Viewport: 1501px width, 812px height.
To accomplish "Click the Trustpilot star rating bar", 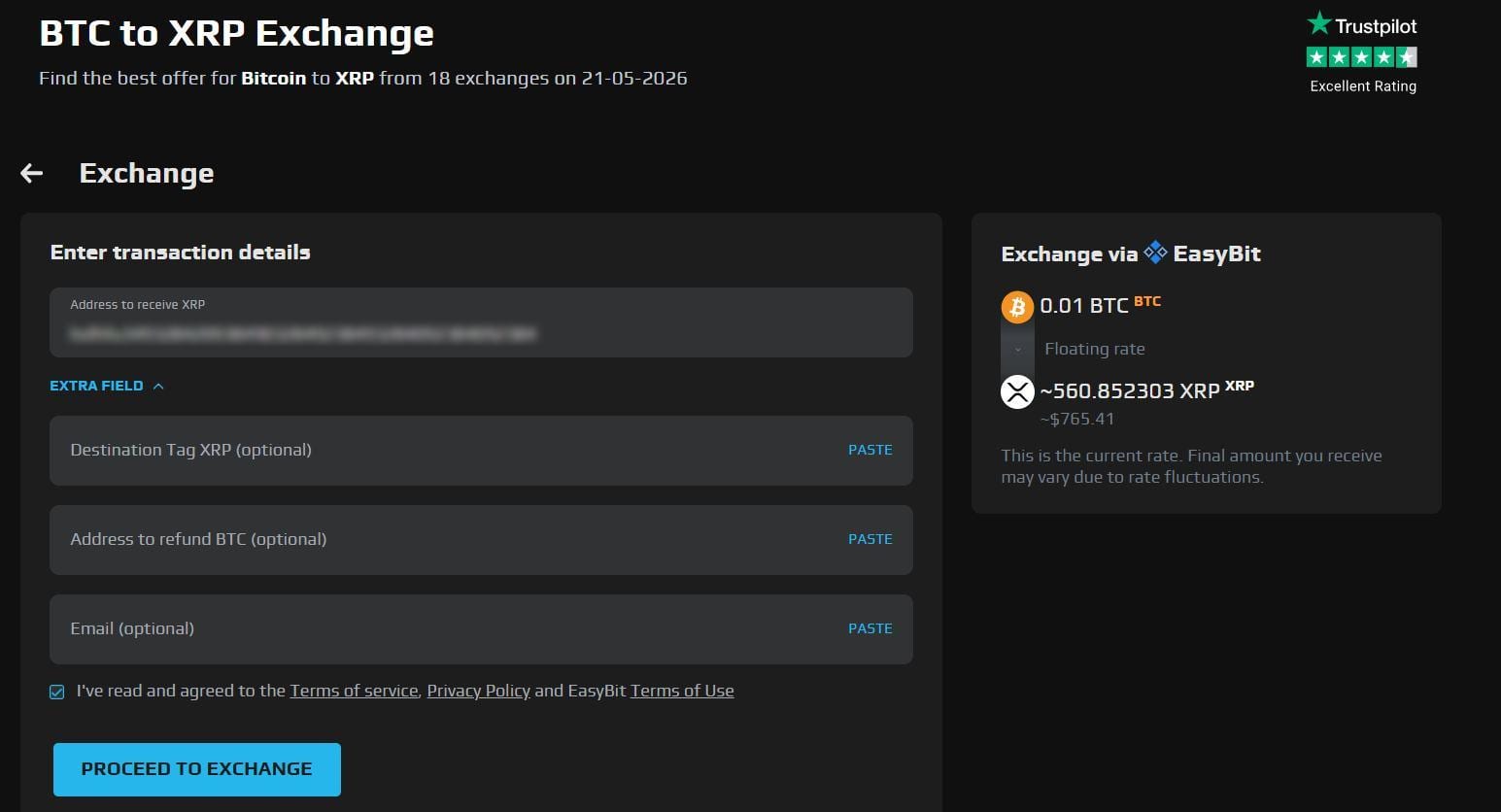I will [1361, 57].
